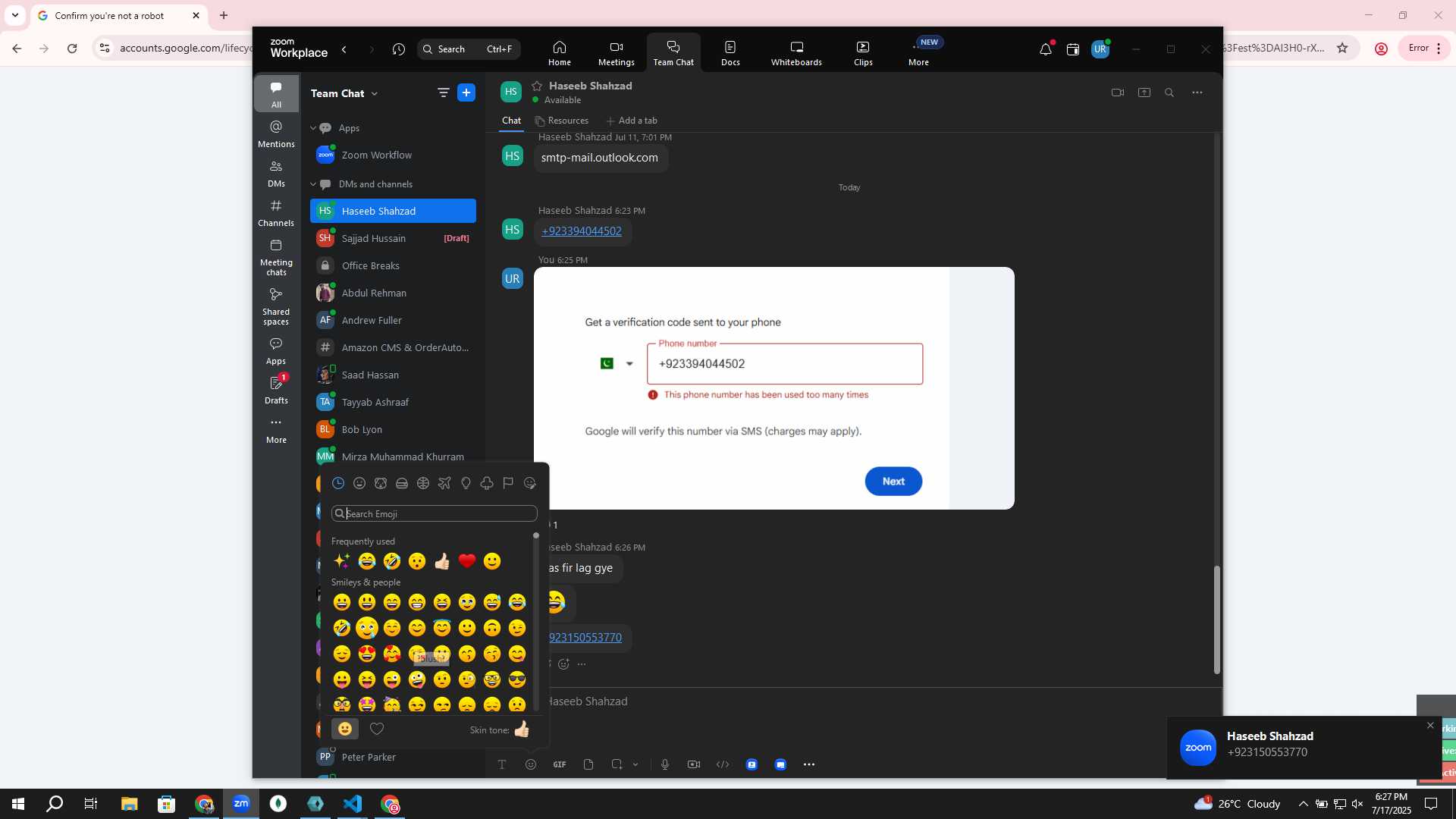Switch to the heart reactions tab
Screen dimensions: 1456x819
377,729
